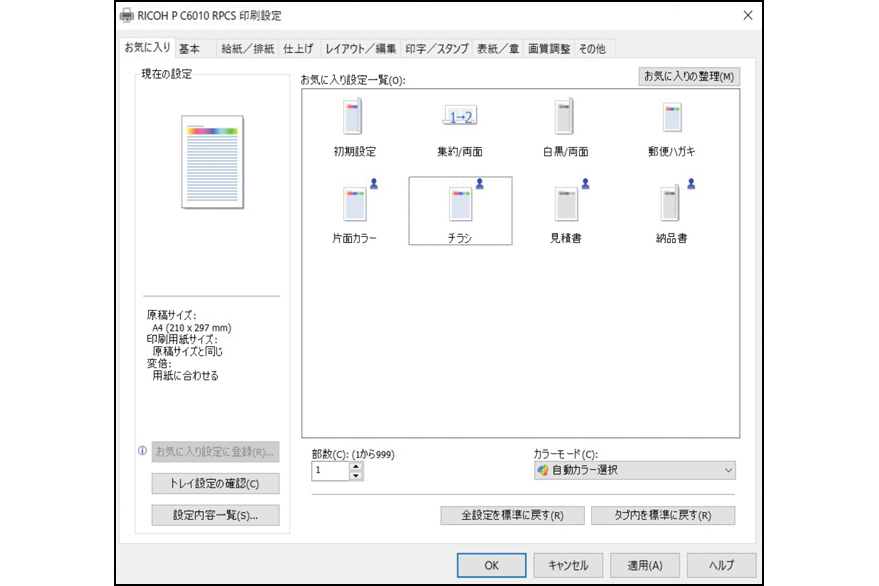
Task: Select the チラシ favorite preset icon
Action: [x=459, y=205]
